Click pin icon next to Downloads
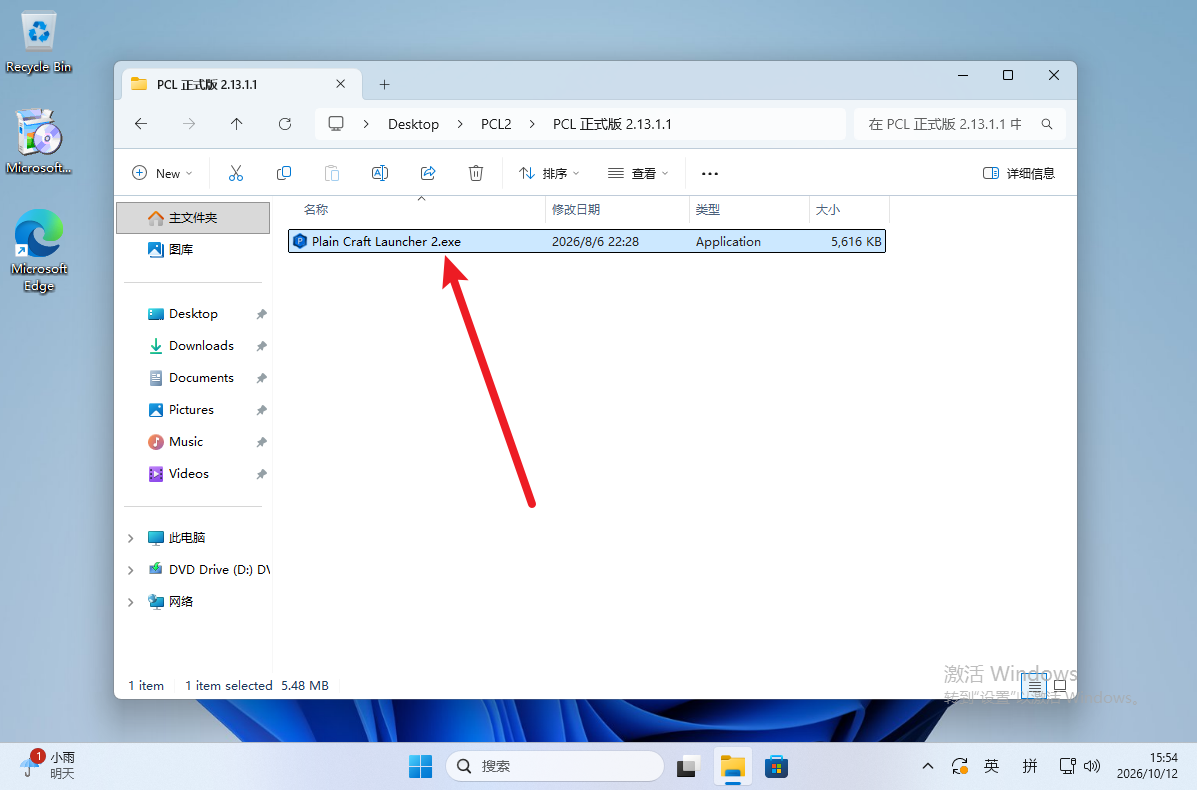 pyautogui.click(x=261, y=347)
